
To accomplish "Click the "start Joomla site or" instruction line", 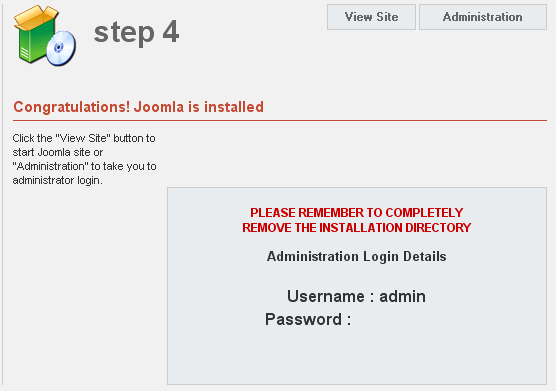I will 58,152.
